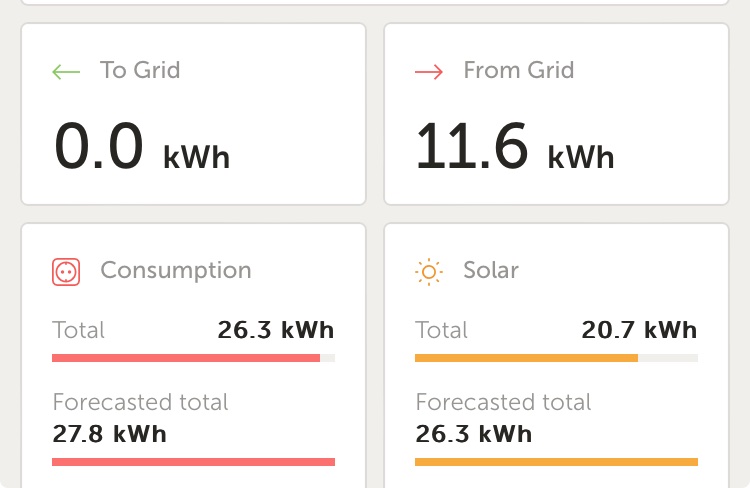The image size is (750, 488).
Task: Click the red Consumption total progress bar
Action: pyautogui.click(x=186, y=357)
